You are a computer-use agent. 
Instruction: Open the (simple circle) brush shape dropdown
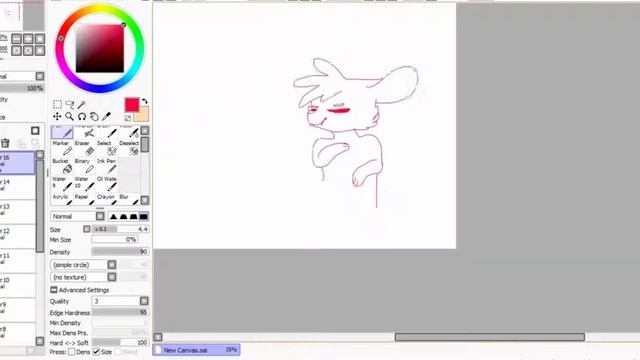tap(112, 265)
